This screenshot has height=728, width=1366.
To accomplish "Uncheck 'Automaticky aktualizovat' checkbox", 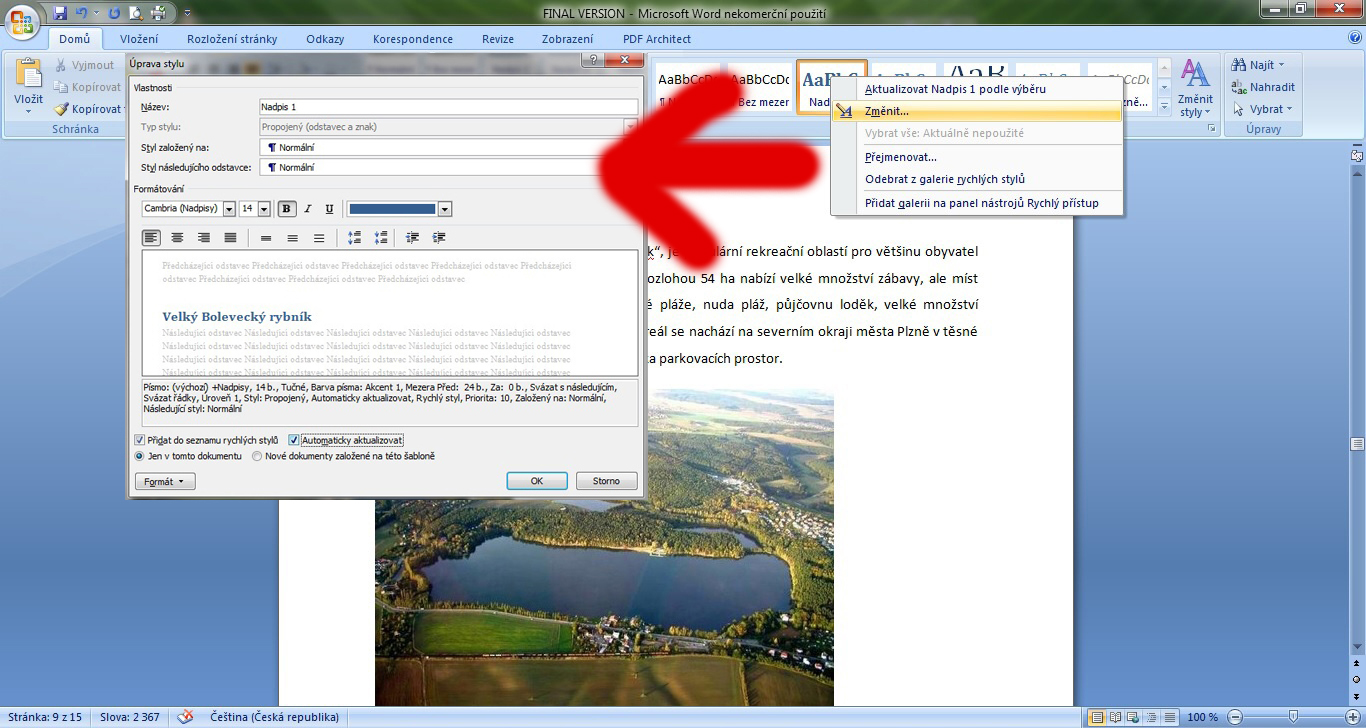I will 294,440.
